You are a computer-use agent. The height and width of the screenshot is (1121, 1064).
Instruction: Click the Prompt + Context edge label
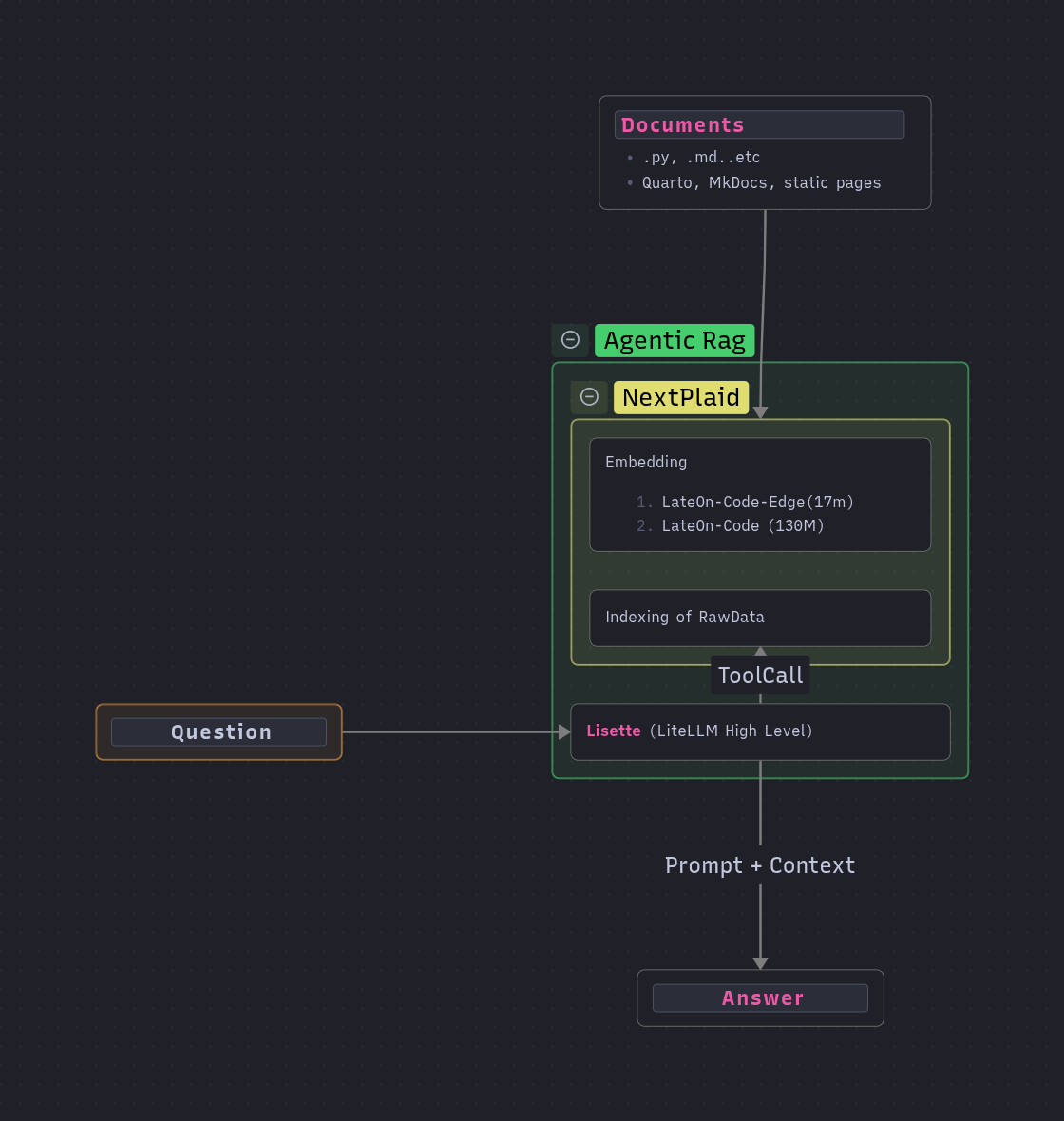[x=760, y=865]
